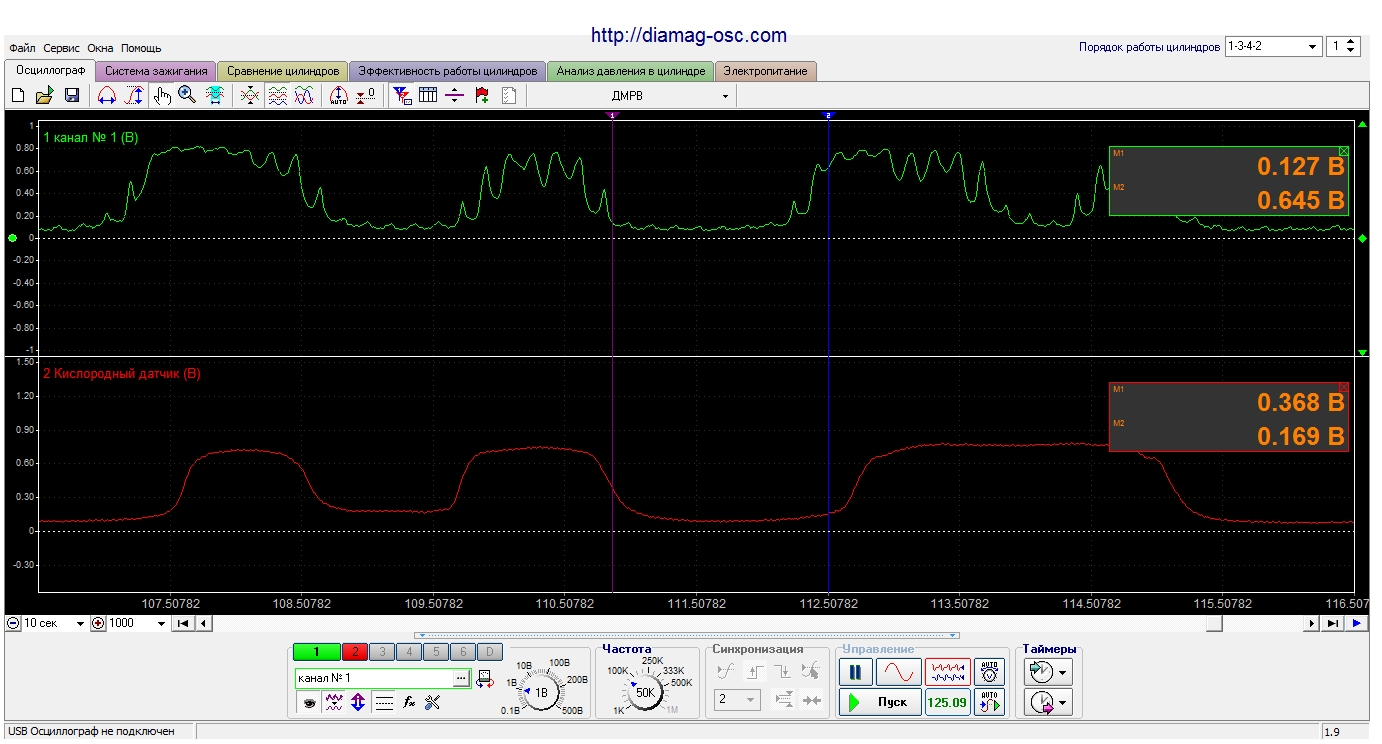This screenshot has width=1382, height=744.
Task: Select the vertical stretch tool in toolbar
Action: point(135,95)
